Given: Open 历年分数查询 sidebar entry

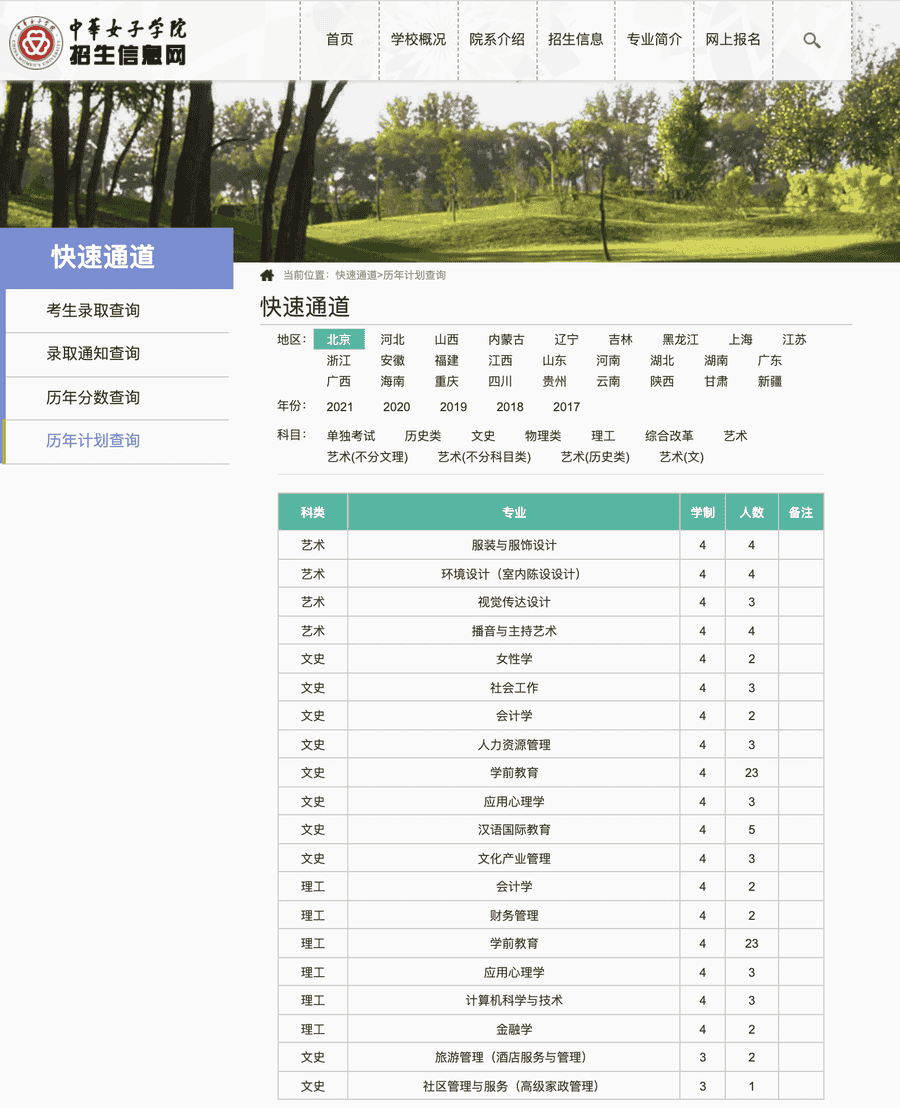Looking at the screenshot, I should 93,397.
